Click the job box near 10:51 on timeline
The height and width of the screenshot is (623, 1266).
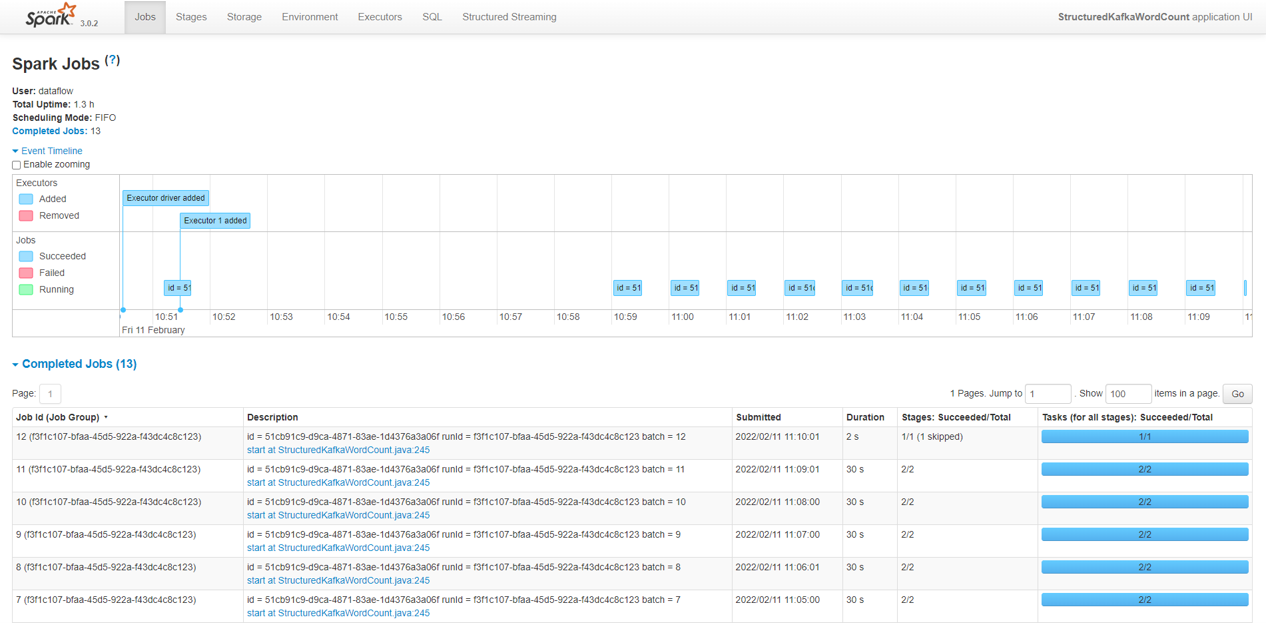(178, 288)
